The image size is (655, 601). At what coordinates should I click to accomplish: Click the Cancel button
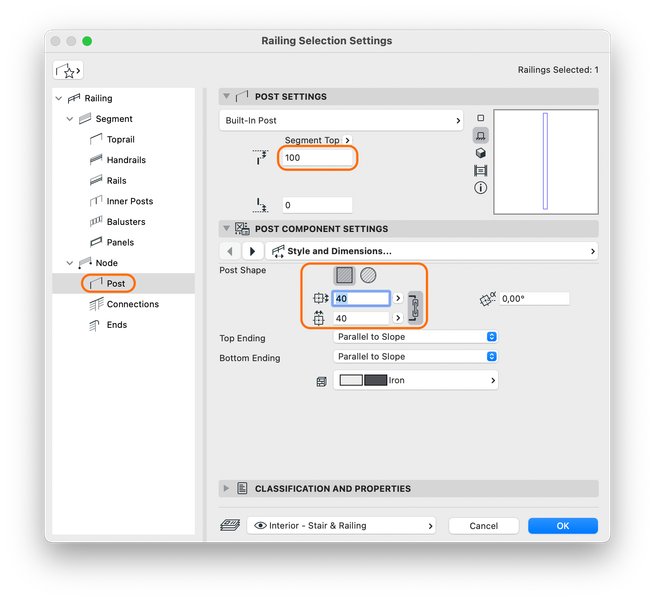[483, 525]
